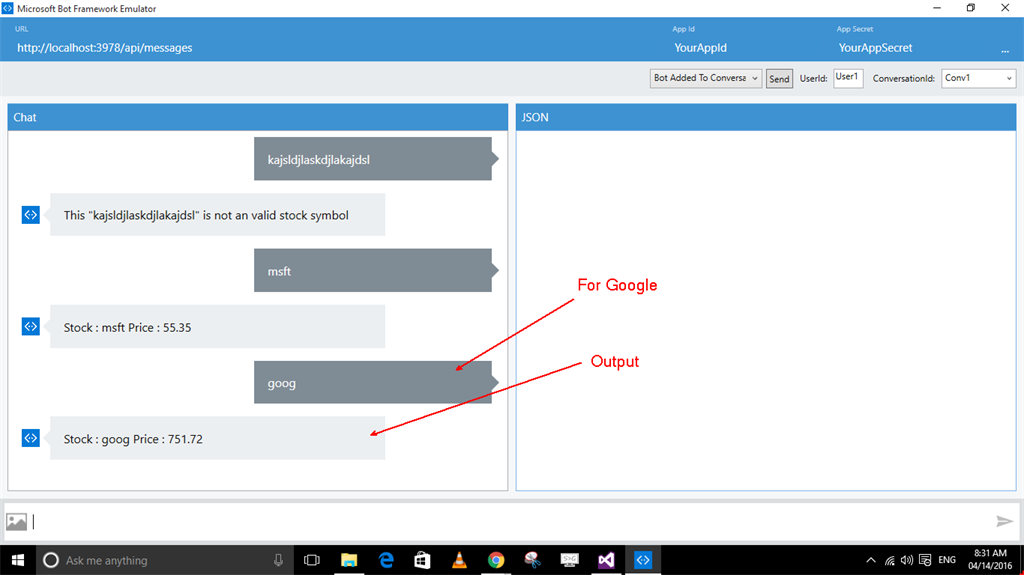Click the chat message text box
The image size is (1024, 575).
tap(511, 521)
